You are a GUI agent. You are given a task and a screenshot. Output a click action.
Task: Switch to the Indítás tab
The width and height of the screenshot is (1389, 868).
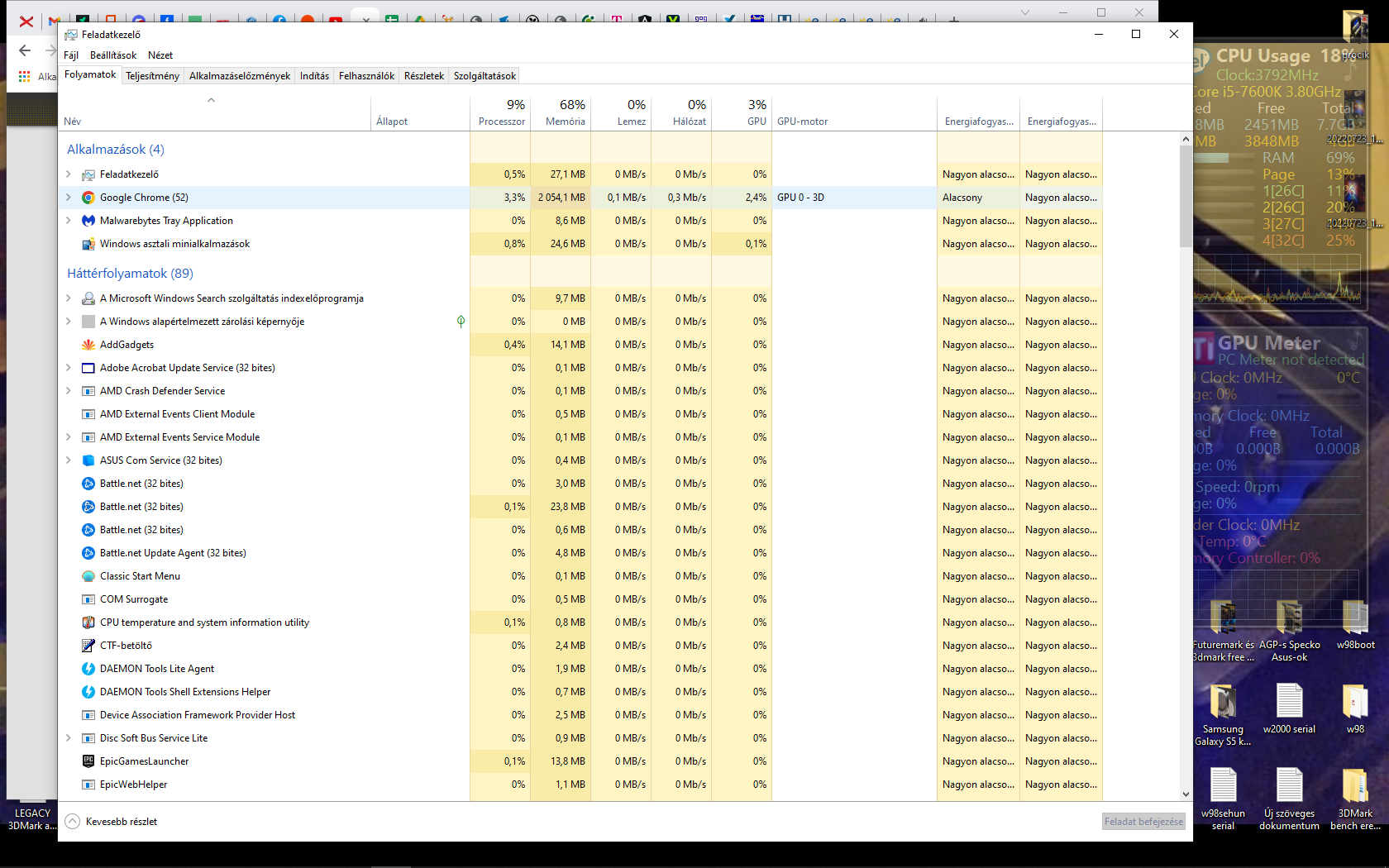tap(314, 76)
